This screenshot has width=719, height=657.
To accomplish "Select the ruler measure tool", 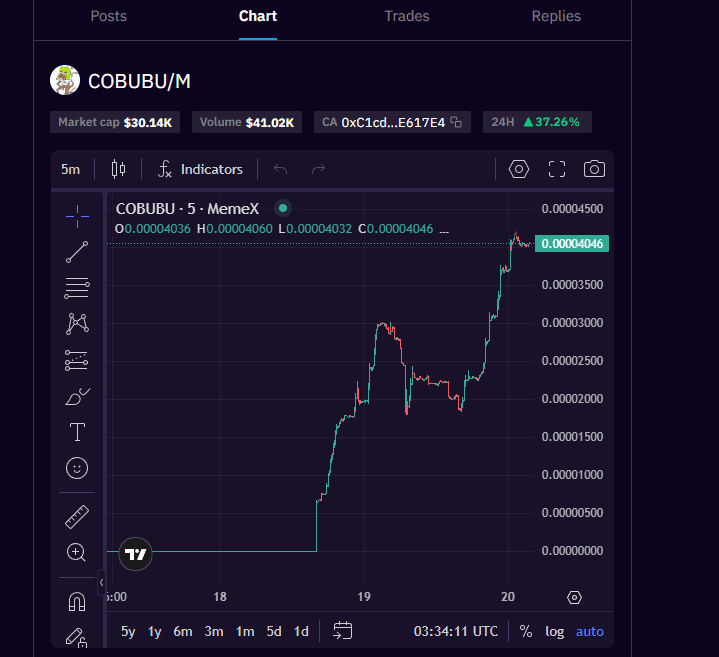I will (77, 517).
